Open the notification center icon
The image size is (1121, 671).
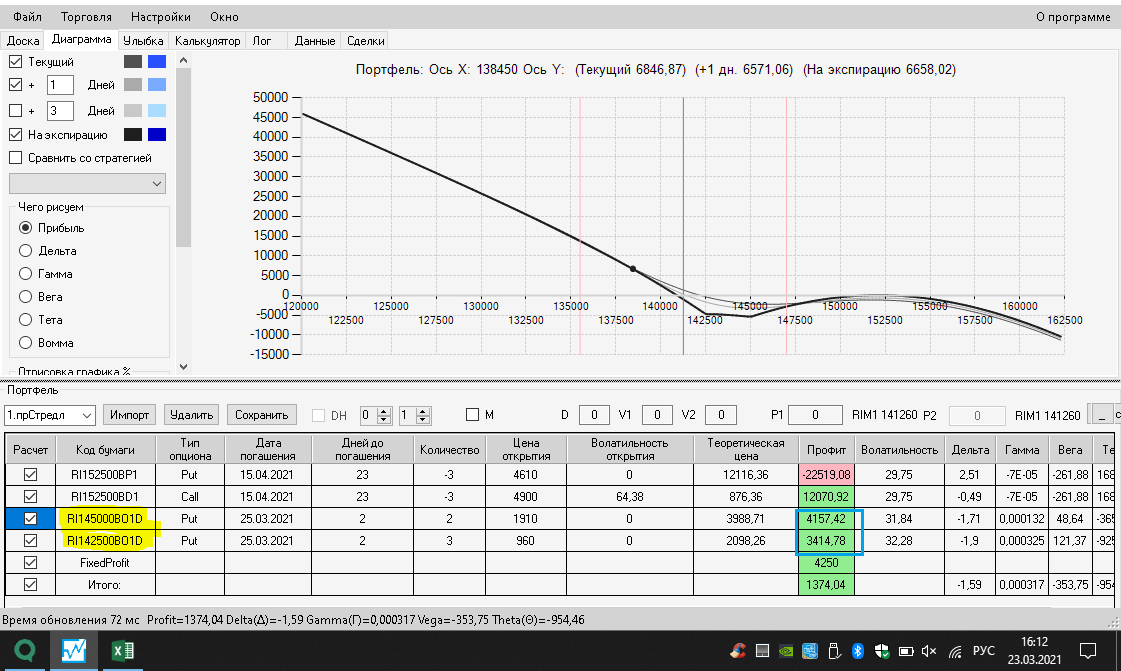pos(1087,650)
